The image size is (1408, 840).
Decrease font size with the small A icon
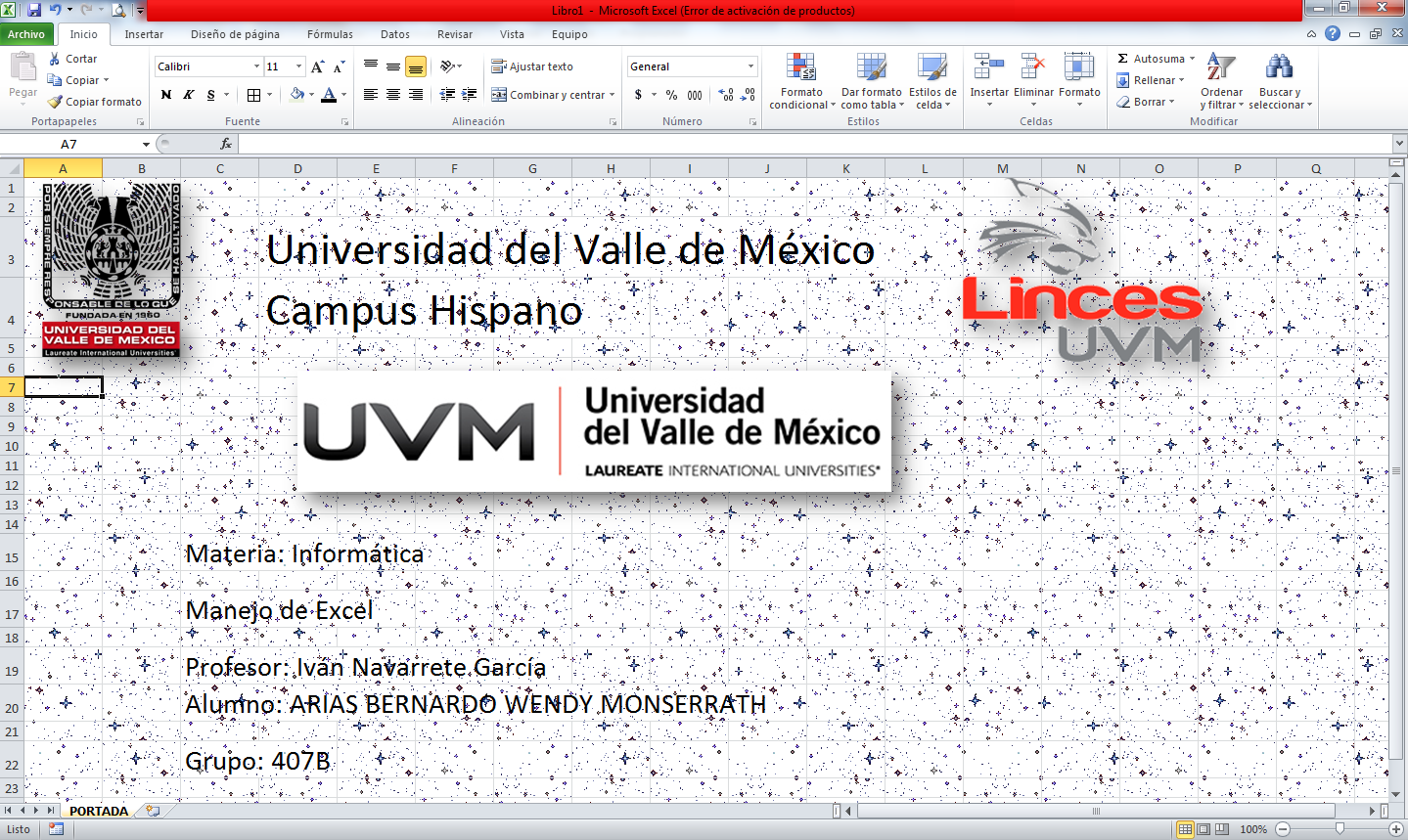pos(339,66)
